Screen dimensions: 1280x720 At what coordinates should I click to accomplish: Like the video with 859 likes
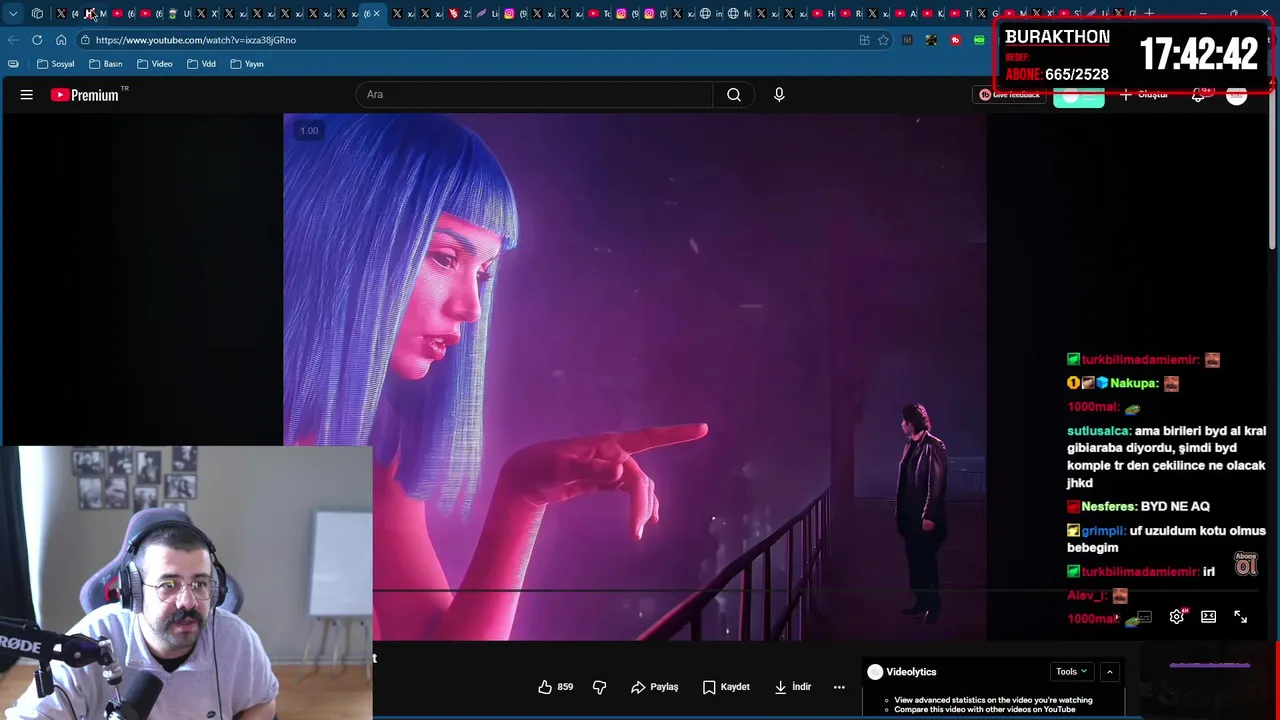(x=555, y=687)
